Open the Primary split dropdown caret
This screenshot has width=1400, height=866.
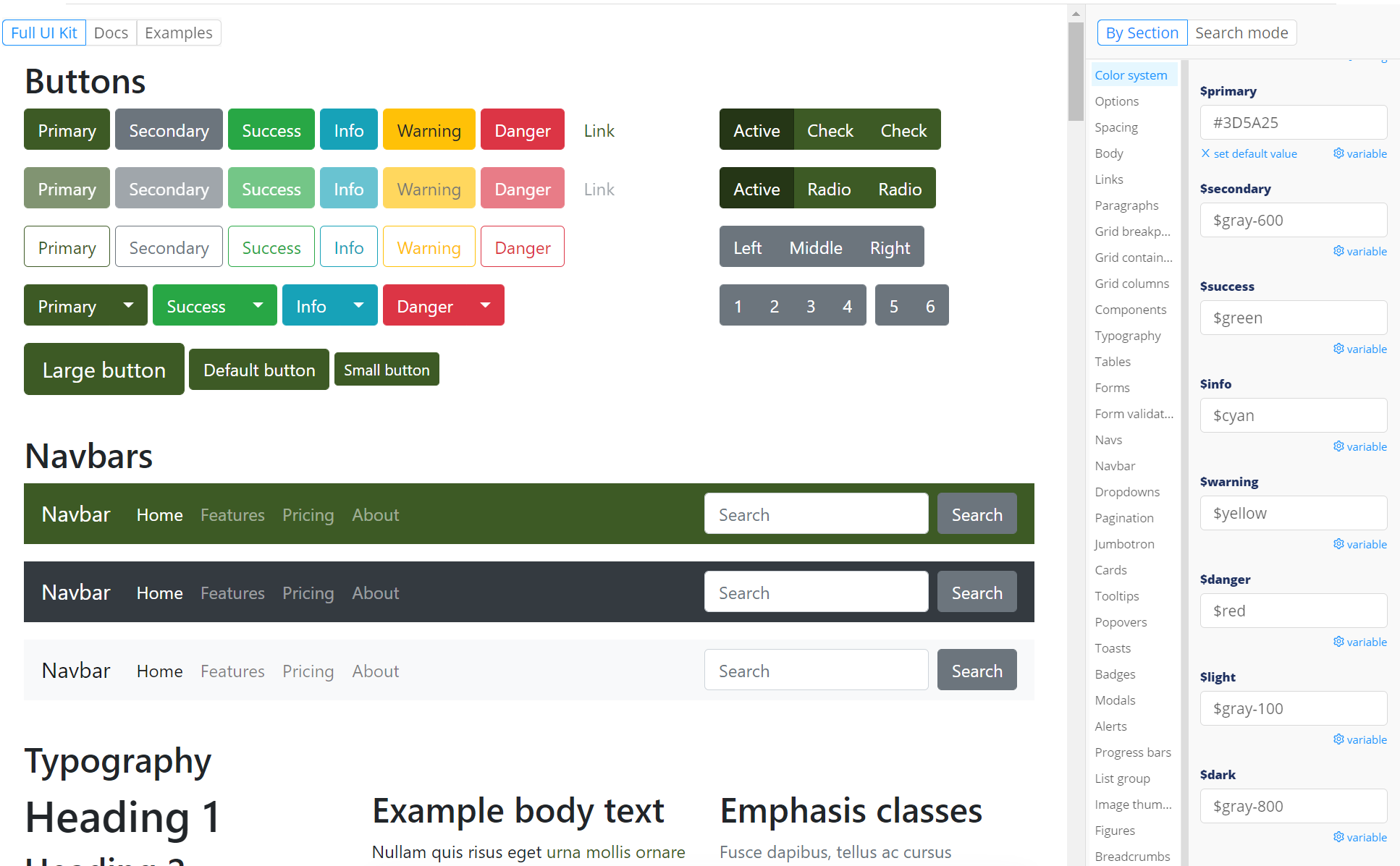(x=128, y=305)
